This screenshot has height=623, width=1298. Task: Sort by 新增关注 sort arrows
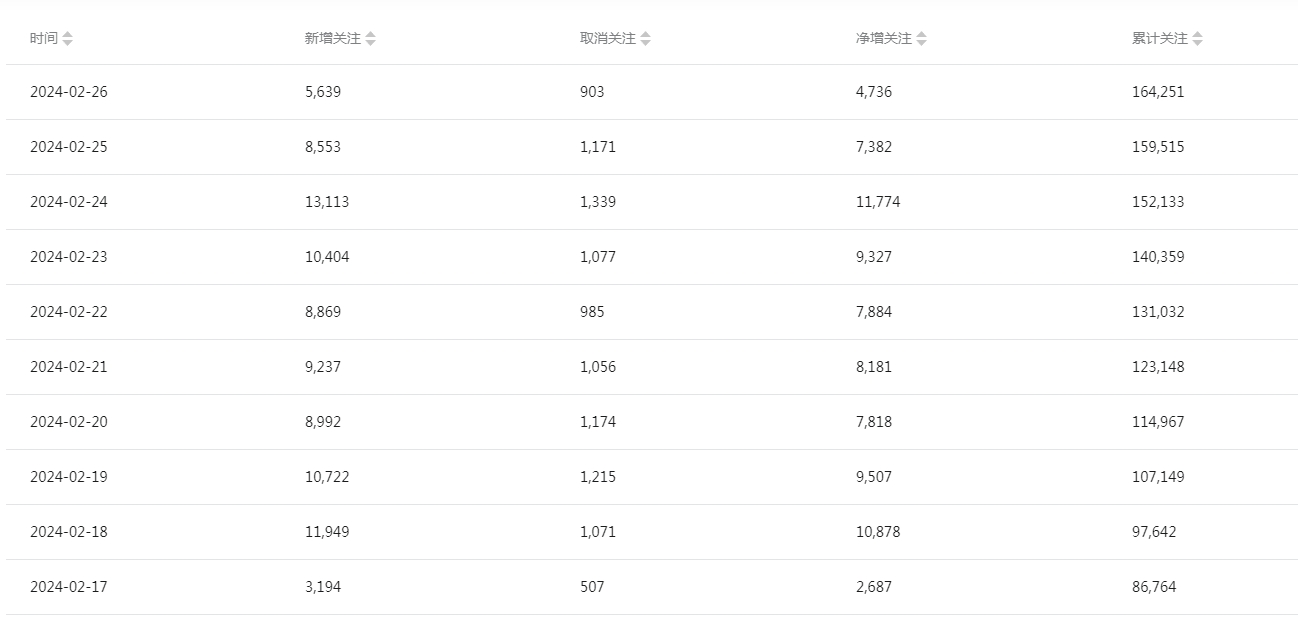click(371, 39)
